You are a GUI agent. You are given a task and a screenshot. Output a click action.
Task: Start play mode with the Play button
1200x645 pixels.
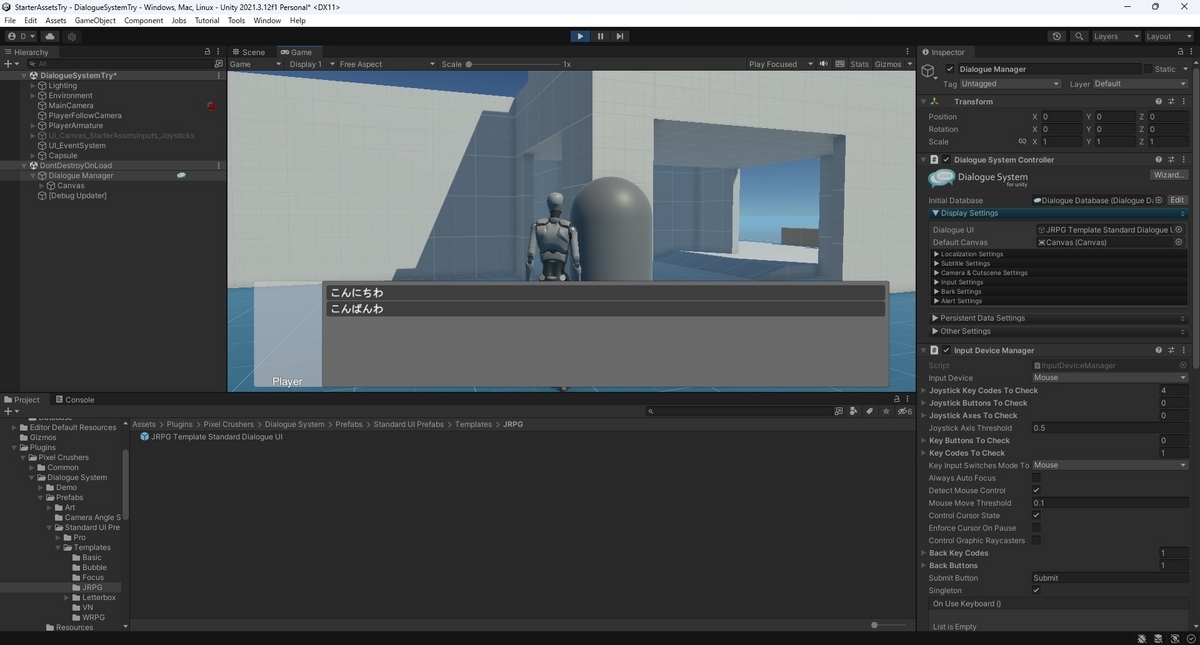point(580,36)
